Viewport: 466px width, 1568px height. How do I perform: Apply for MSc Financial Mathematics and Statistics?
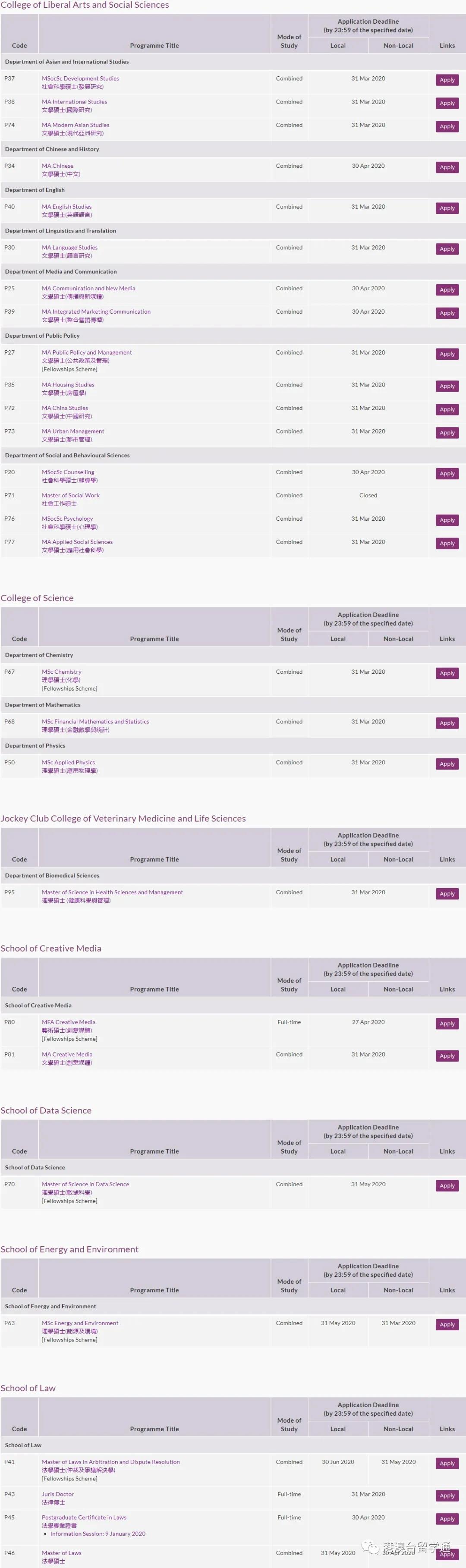[x=447, y=723]
